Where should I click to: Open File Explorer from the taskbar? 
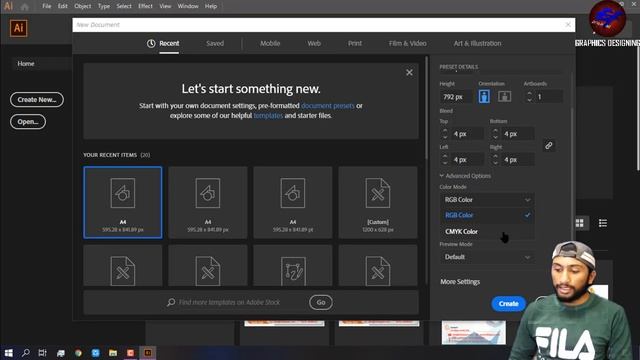(x=113, y=353)
